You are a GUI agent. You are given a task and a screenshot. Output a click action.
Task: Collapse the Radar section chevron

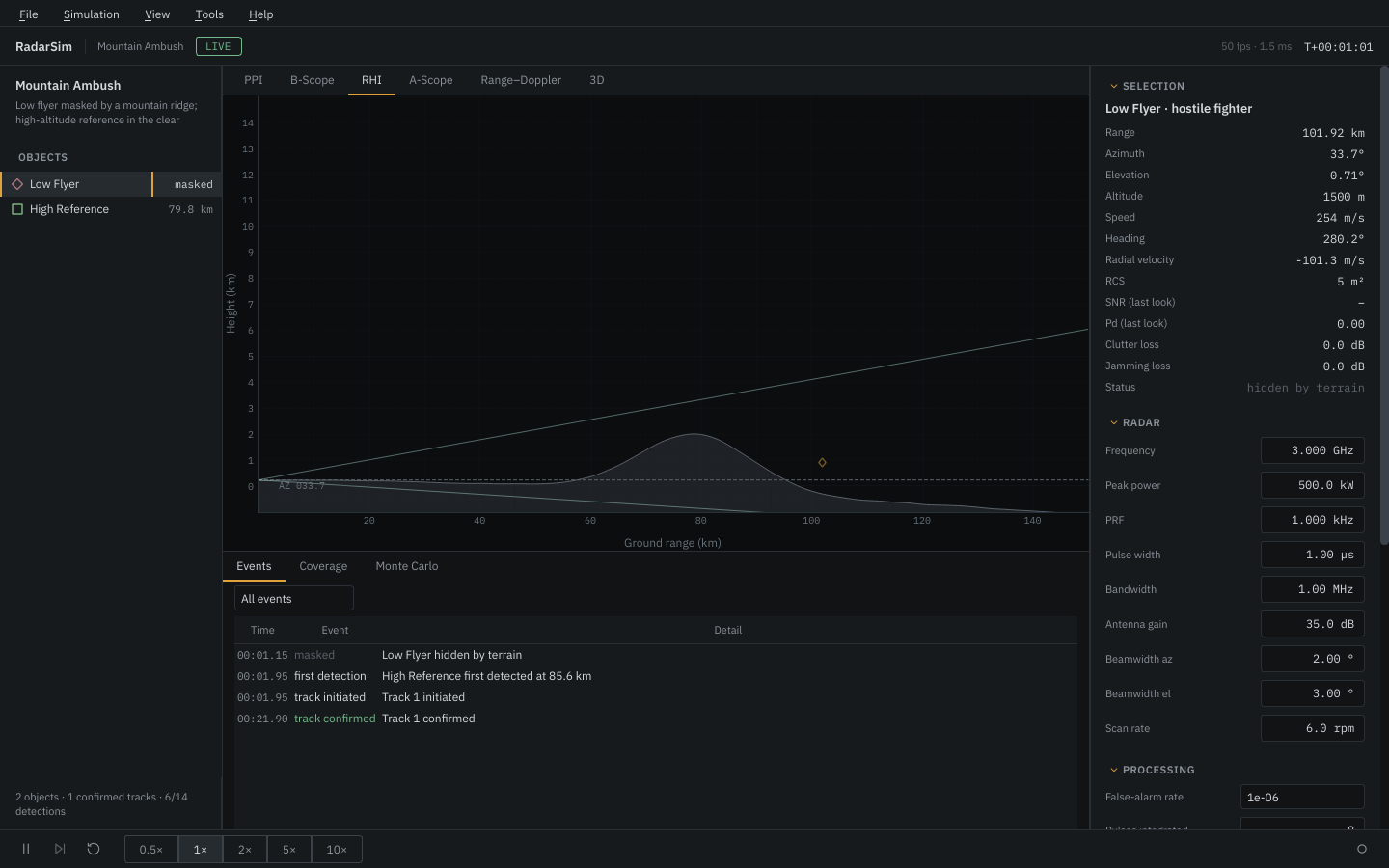[1113, 422]
